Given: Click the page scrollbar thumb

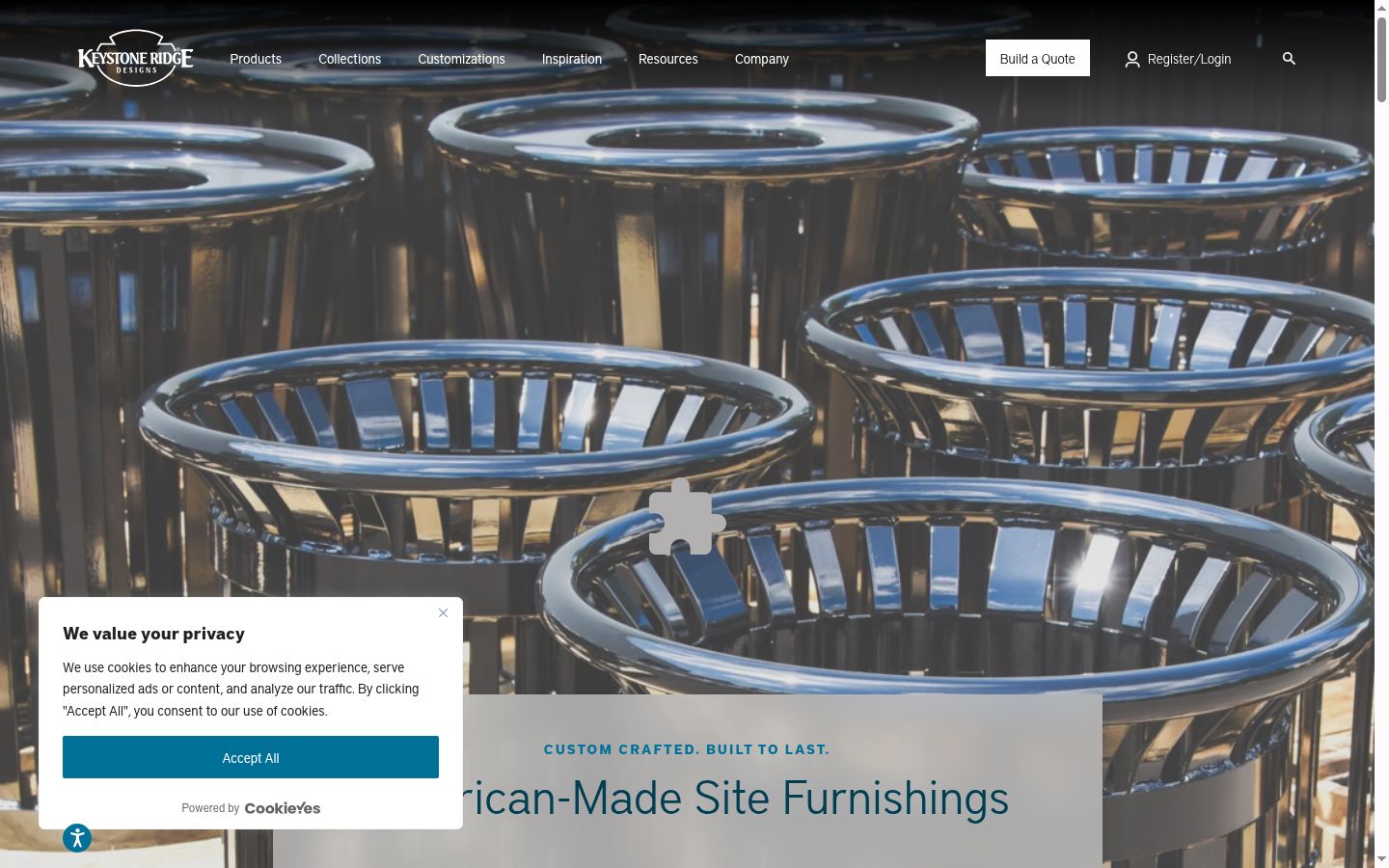Looking at the screenshot, I should coord(1381,59).
